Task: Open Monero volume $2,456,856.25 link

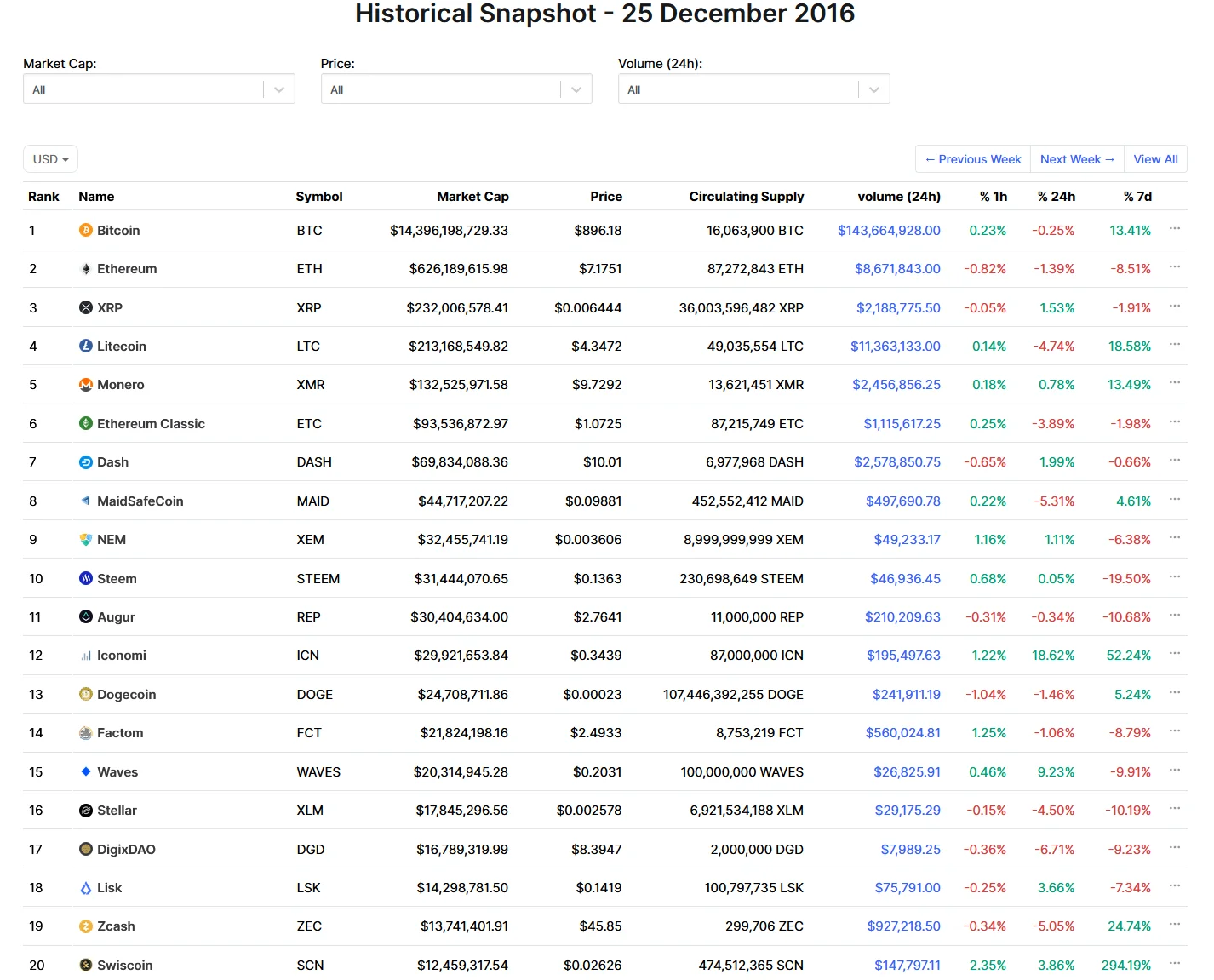Action: tap(896, 385)
